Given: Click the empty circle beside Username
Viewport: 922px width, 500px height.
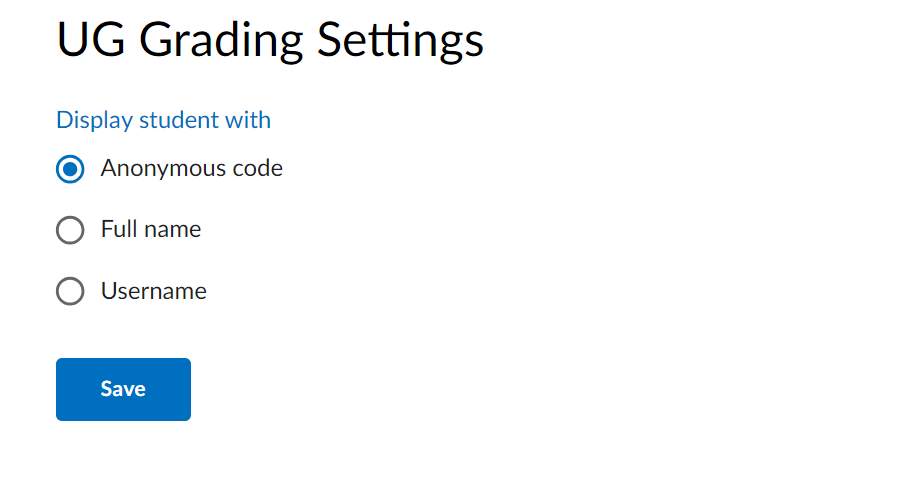Looking at the screenshot, I should pyautogui.click(x=70, y=292).
